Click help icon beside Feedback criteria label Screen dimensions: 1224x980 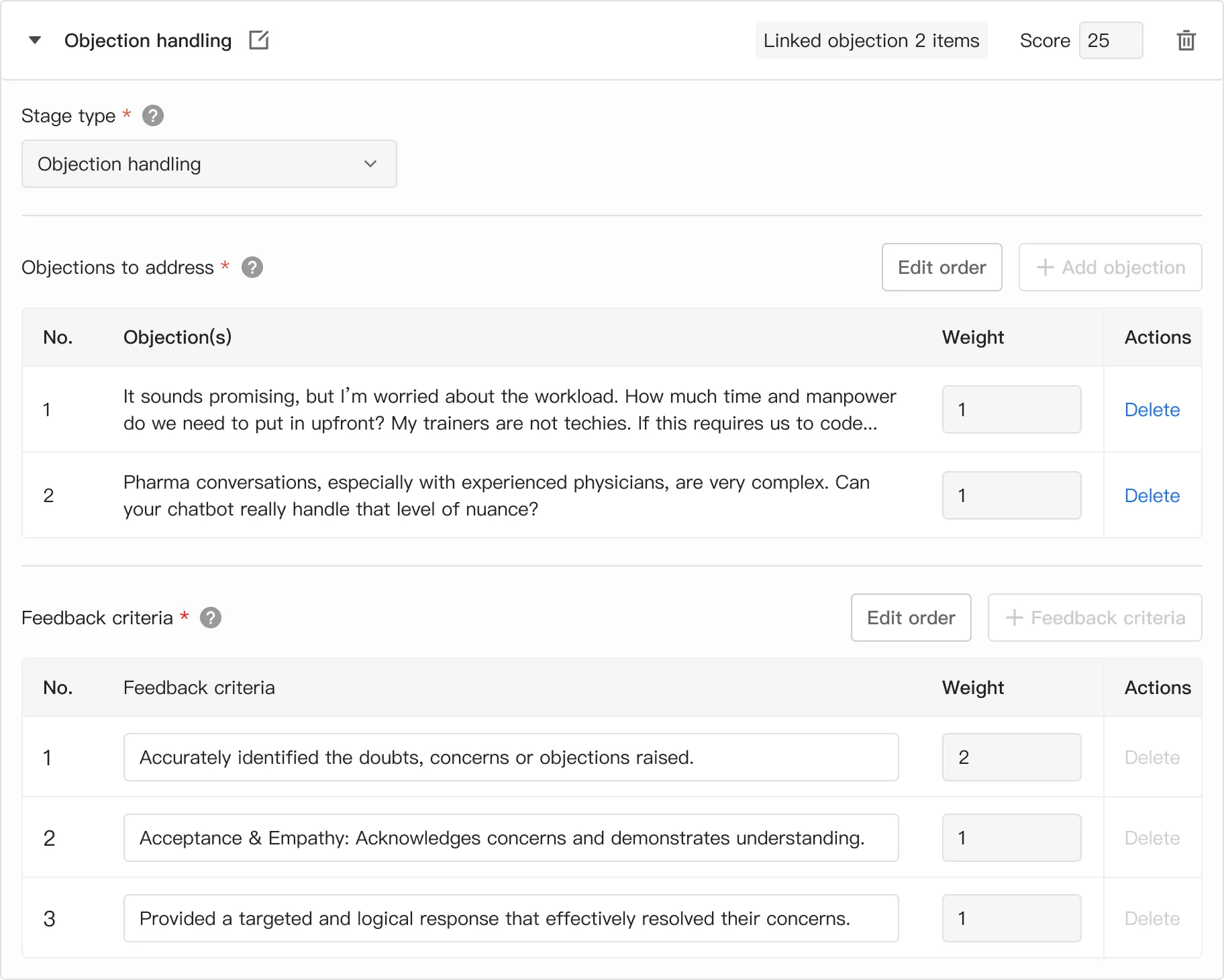pyautogui.click(x=211, y=618)
